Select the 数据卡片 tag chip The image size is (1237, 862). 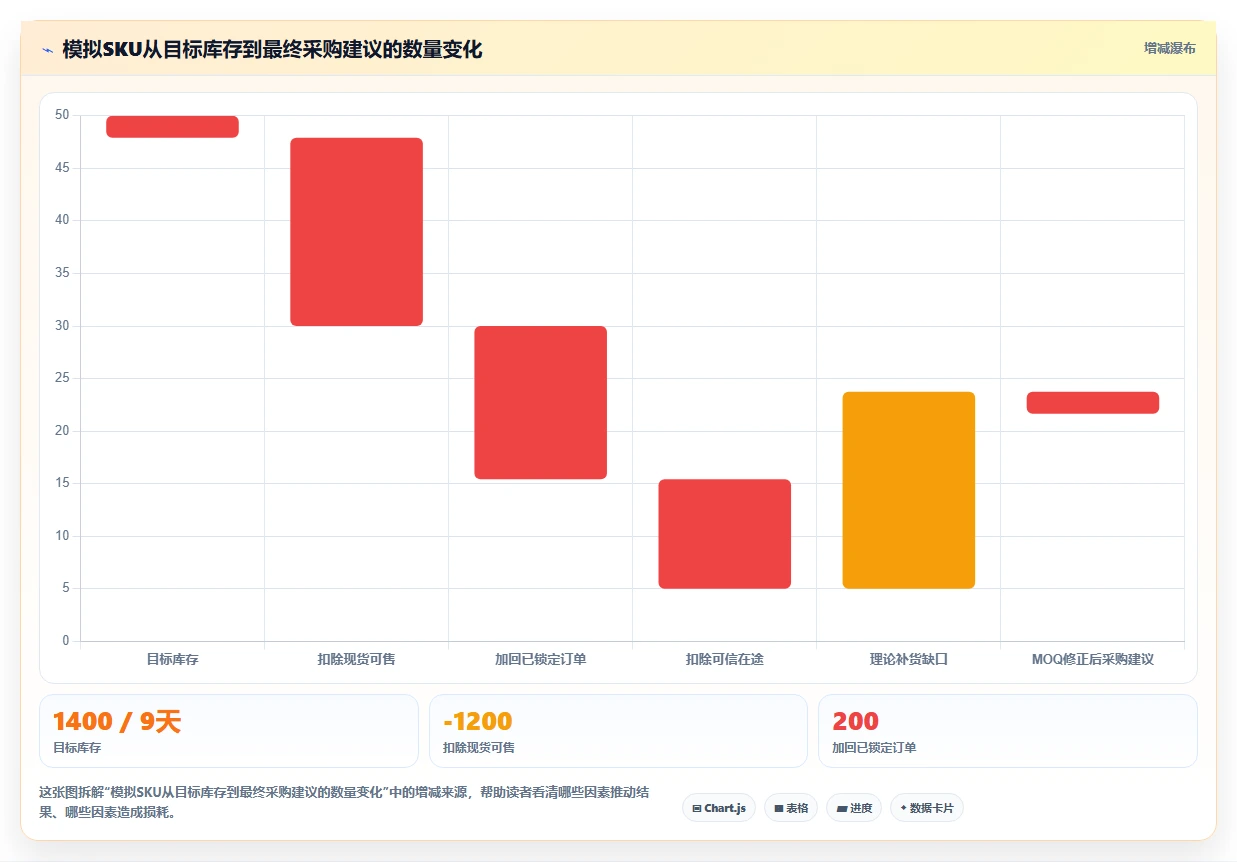pos(927,808)
